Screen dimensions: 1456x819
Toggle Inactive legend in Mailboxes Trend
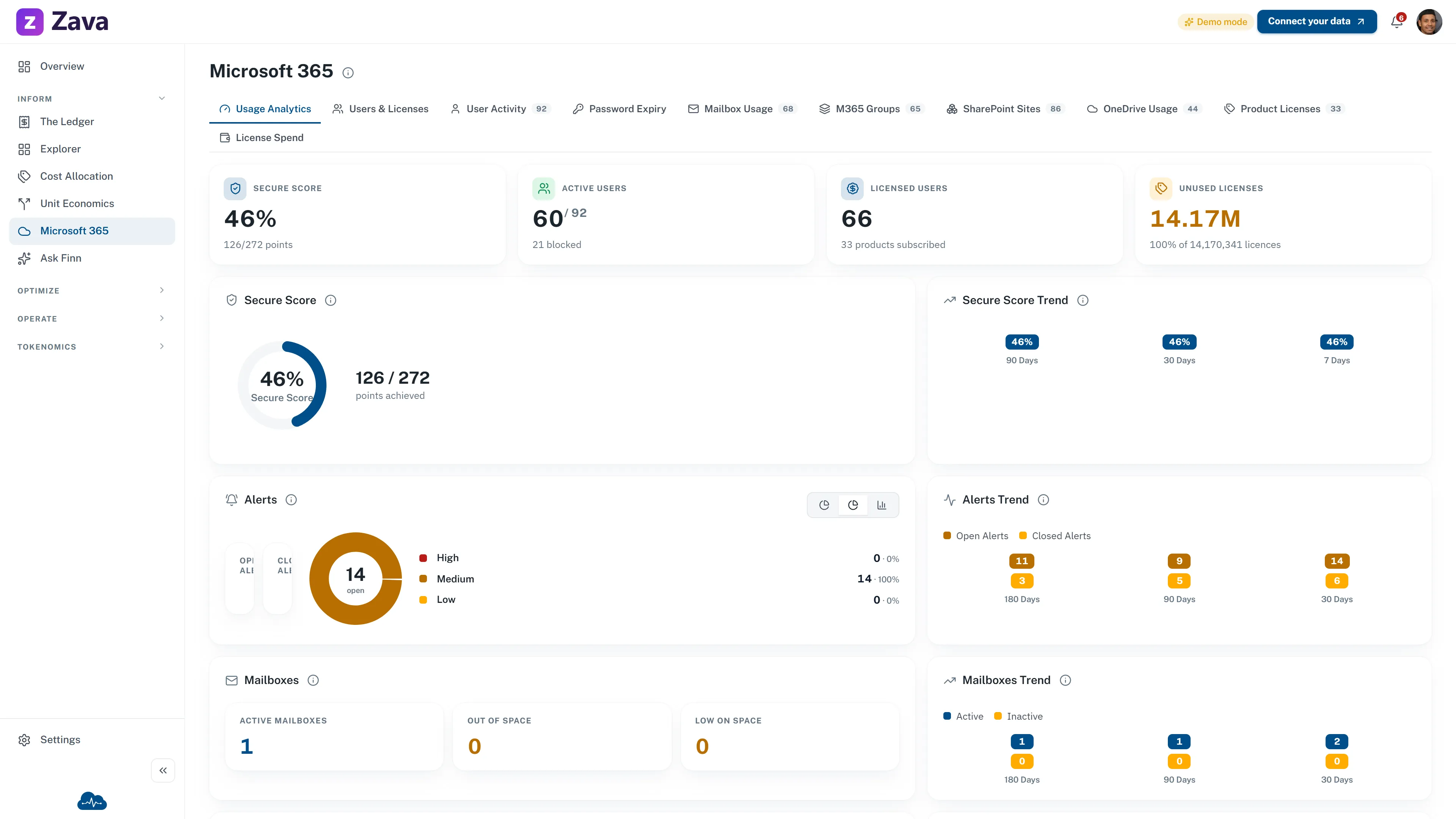point(1018,717)
